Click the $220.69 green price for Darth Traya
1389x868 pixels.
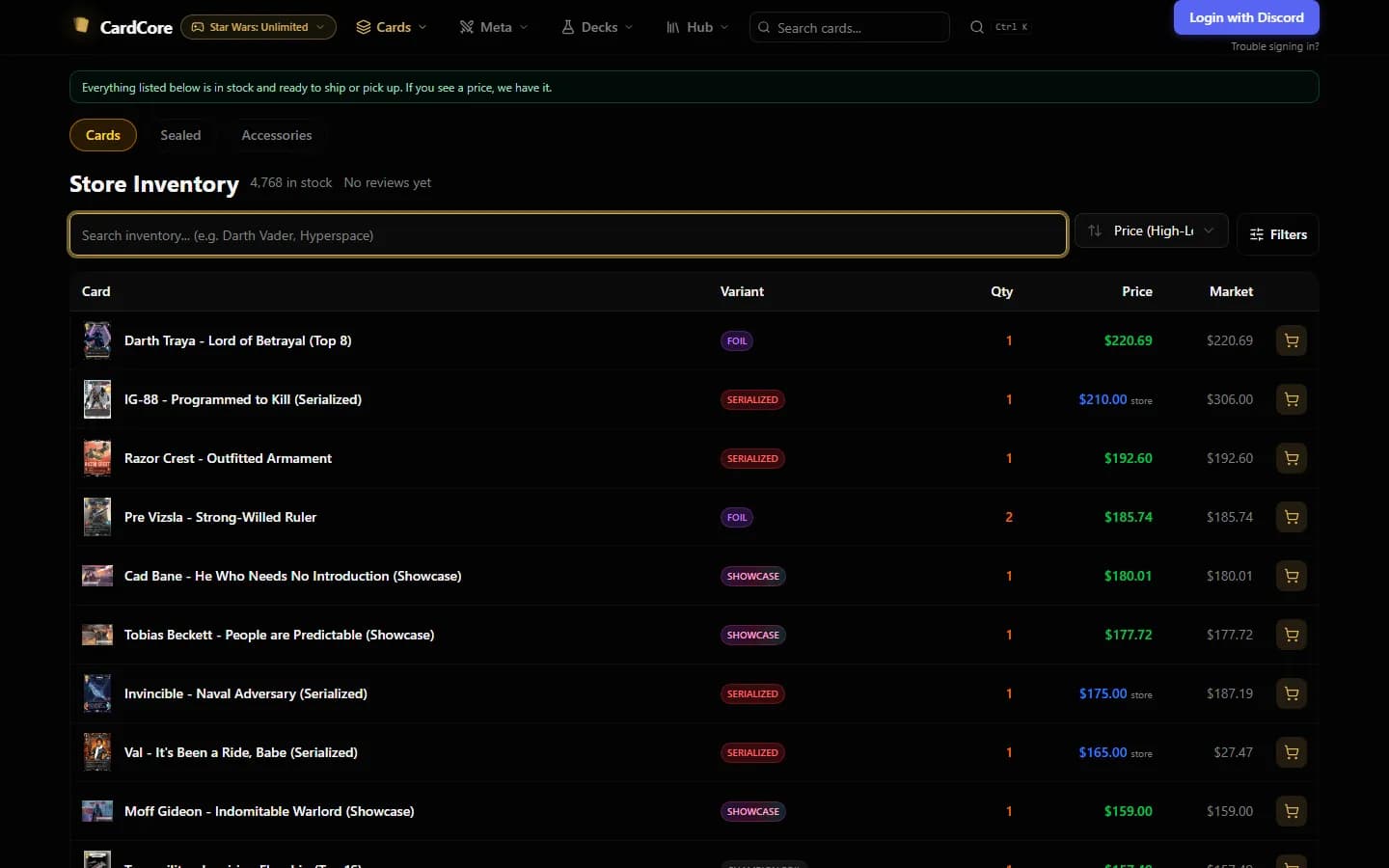[x=1129, y=340]
